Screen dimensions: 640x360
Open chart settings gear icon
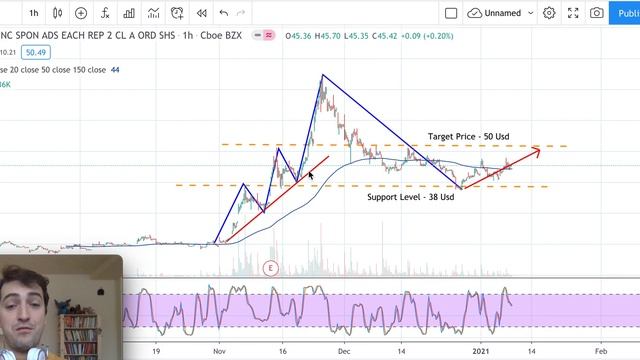point(549,13)
